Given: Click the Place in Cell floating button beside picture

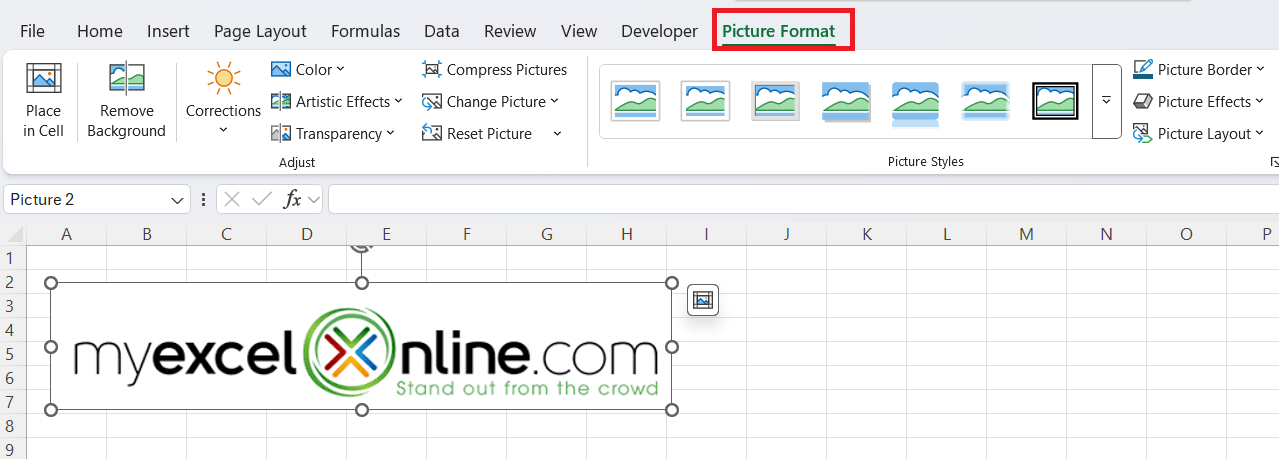Looking at the screenshot, I should (703, 300).
